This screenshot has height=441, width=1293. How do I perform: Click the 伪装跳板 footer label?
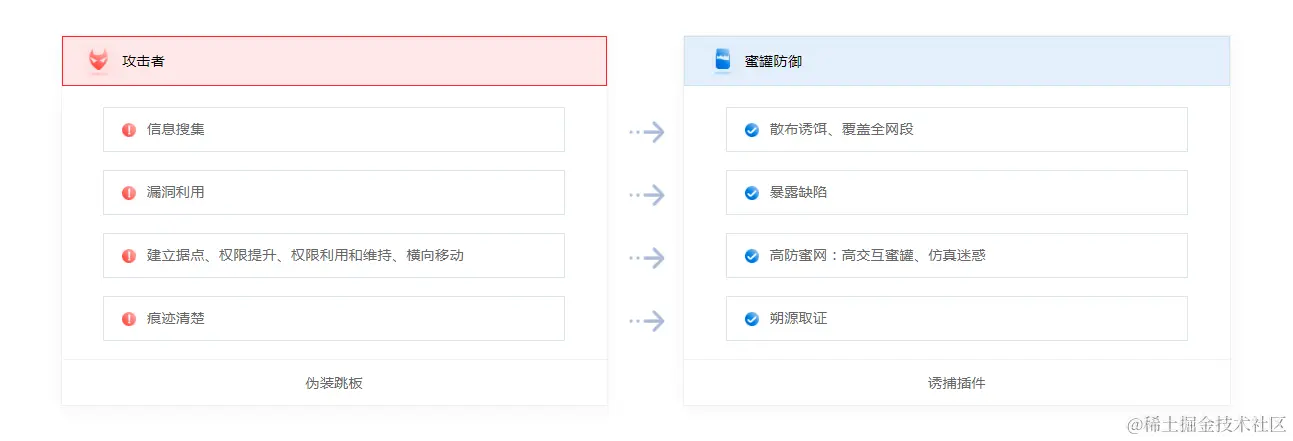(334, 383)
